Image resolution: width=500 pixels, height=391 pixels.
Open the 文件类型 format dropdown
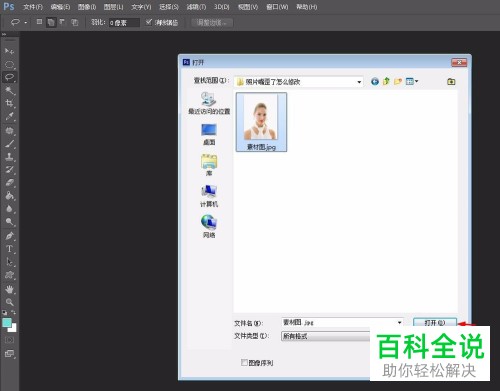(x=325, y=336)
